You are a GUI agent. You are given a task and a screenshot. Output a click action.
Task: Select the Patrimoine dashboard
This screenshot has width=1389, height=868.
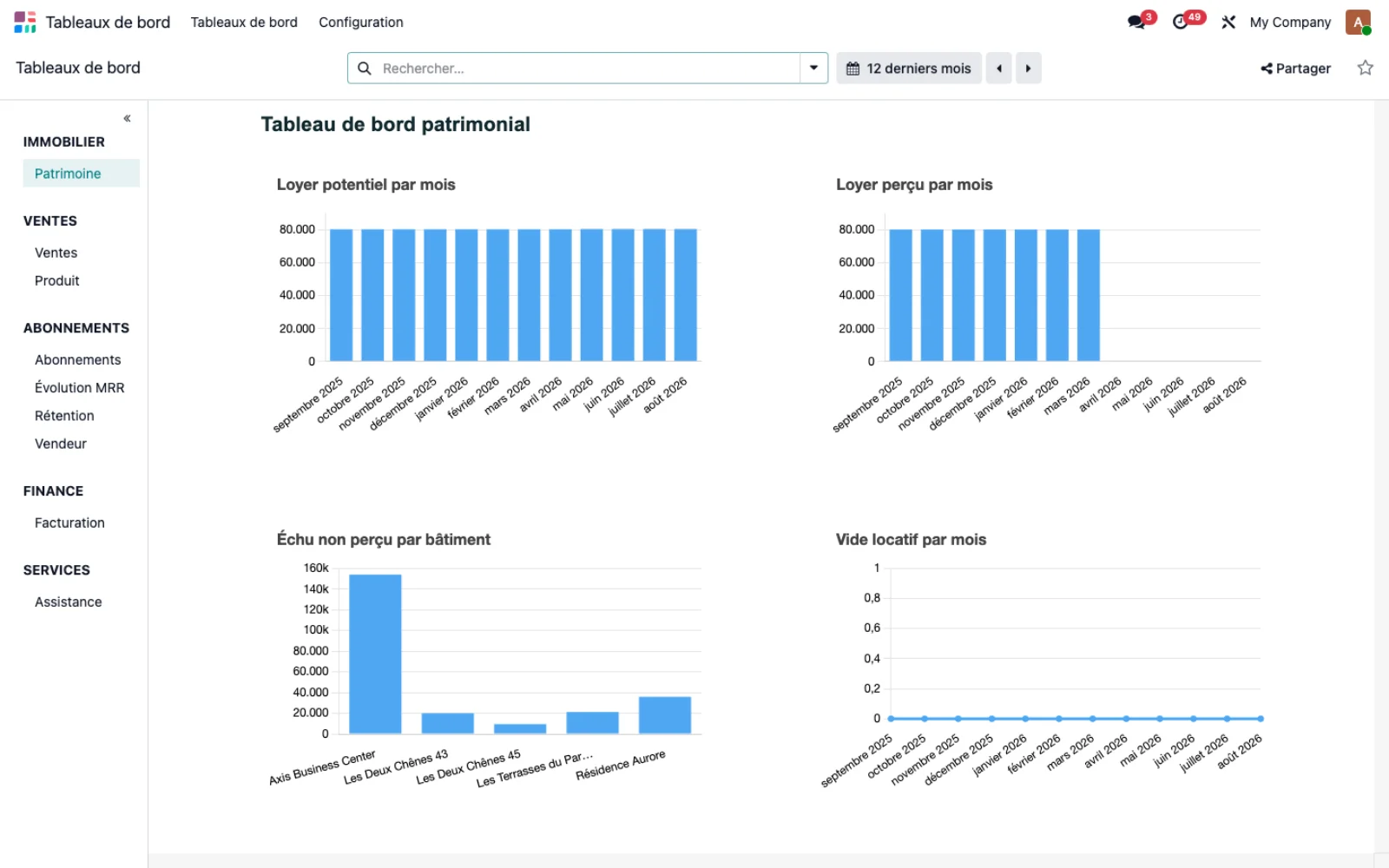click(82, 174)
